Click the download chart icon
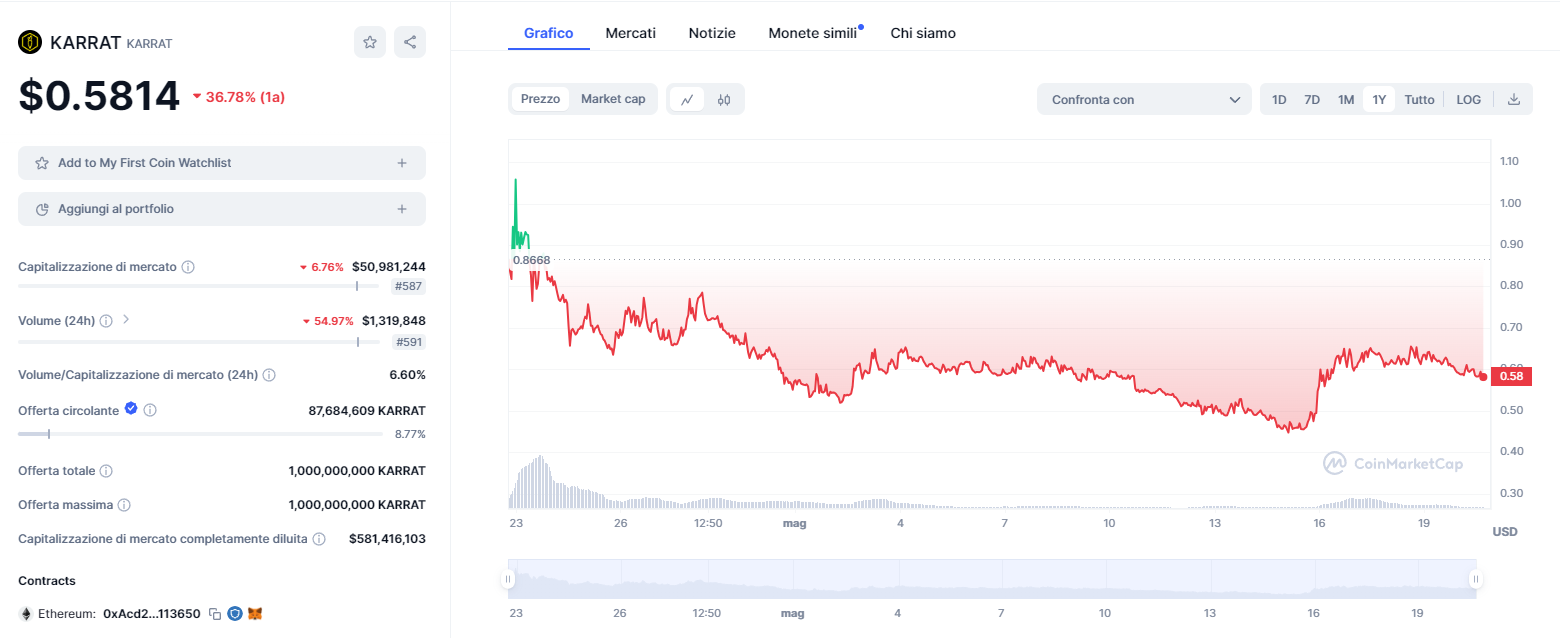This screenshot has width=1560, height=638. [x=1513, y=99]
